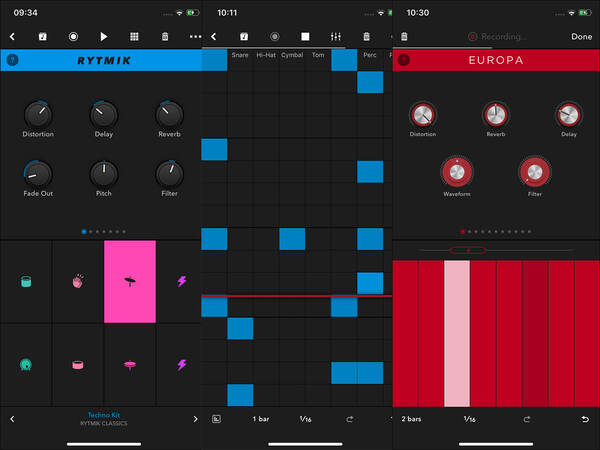
Task: Open the mixer sliders icon
Action: [x=336, y=36]
